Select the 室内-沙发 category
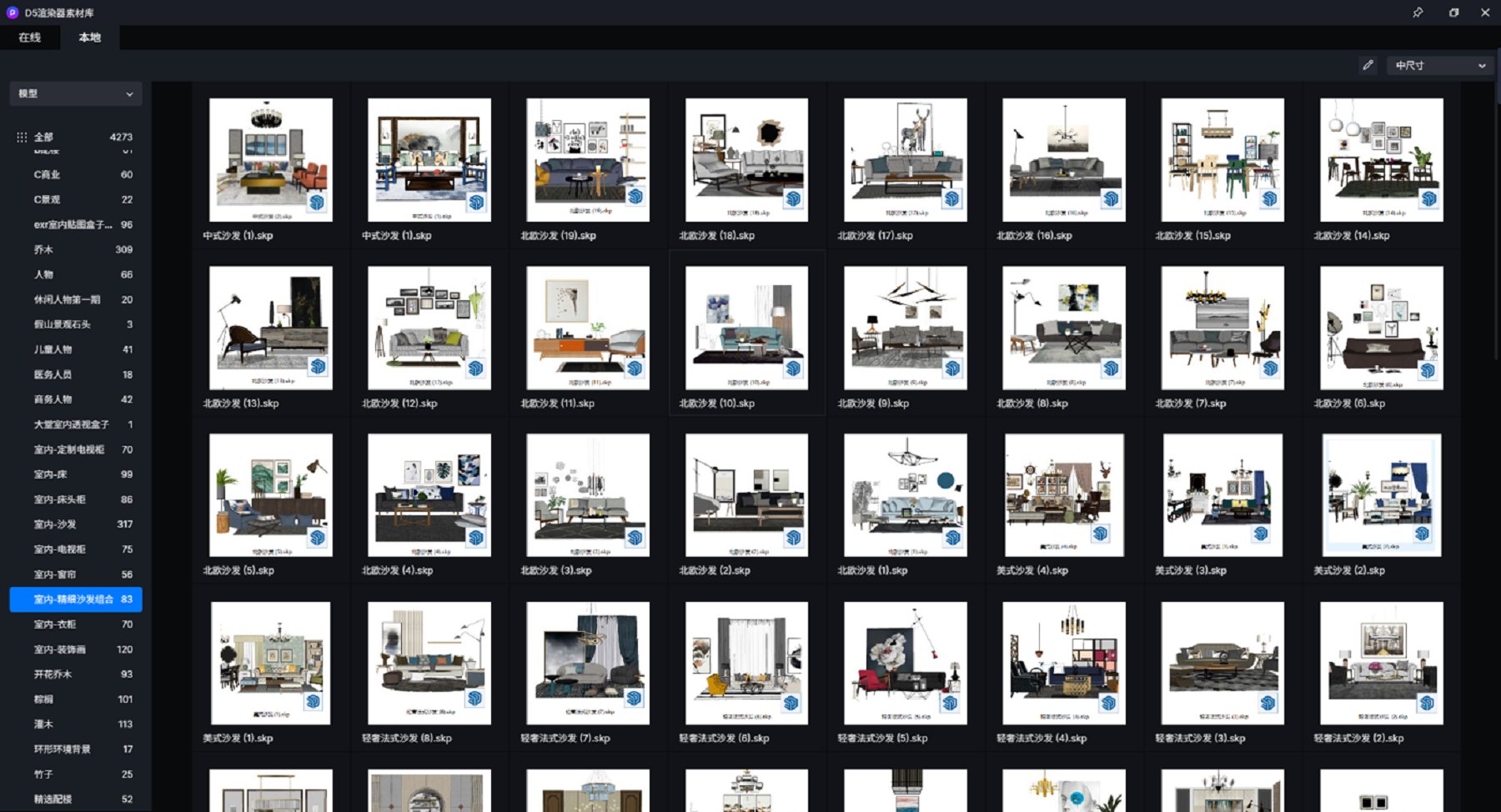 coord(76,524)
